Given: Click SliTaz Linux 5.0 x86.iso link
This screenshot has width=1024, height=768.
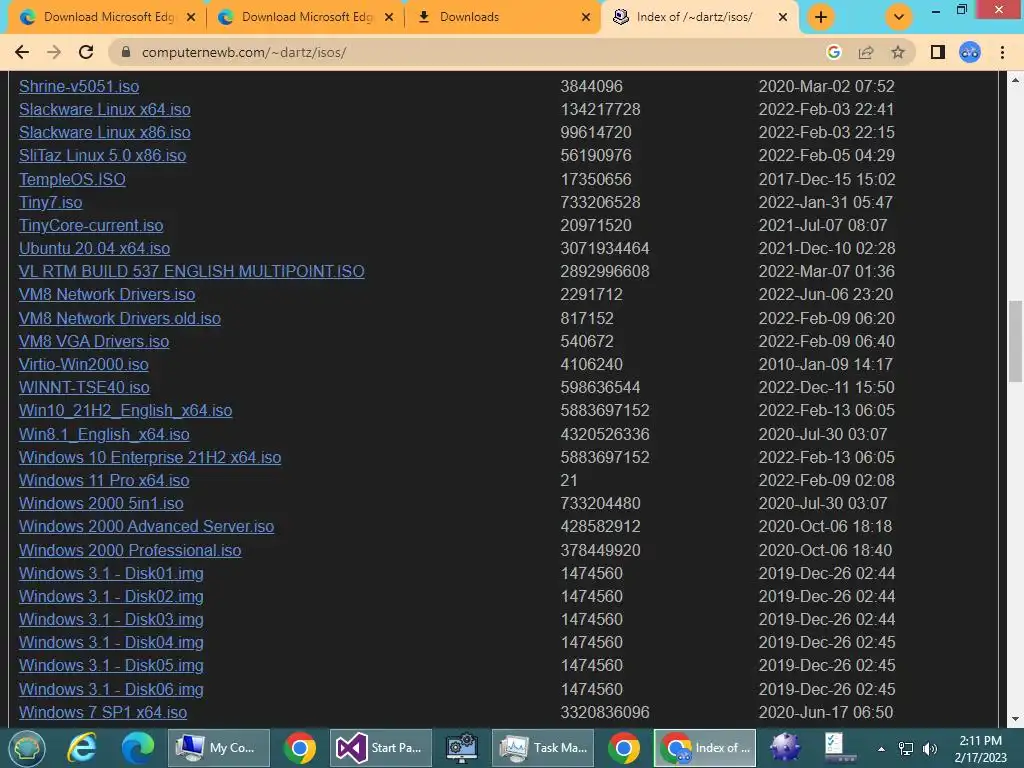Looking at the screenshot, I should pyautogui.click(x=103, y=155).
